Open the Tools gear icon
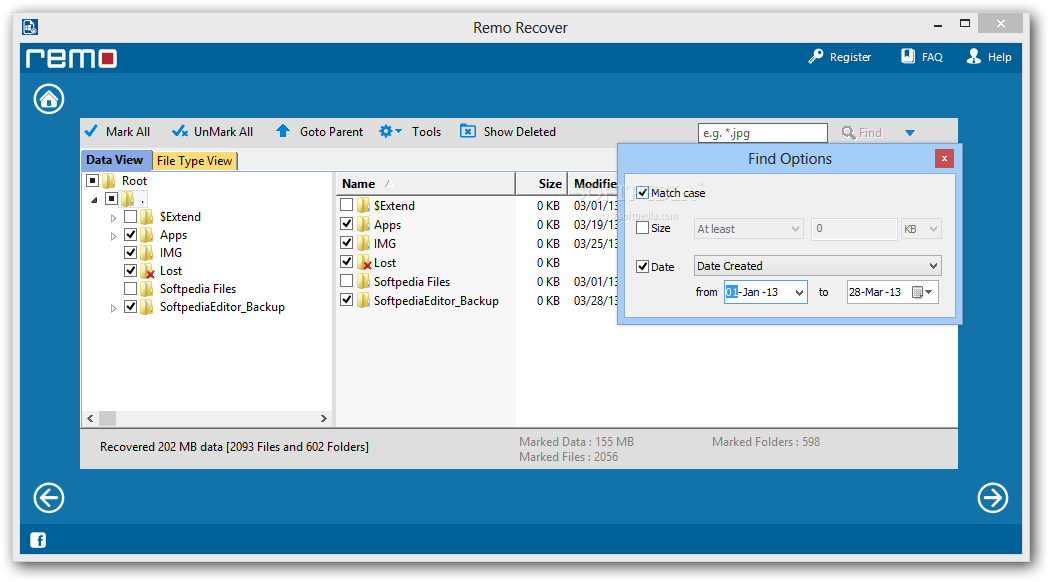Image resolution: width=1050 pixels, height=582 pixels. coord(386,131)
